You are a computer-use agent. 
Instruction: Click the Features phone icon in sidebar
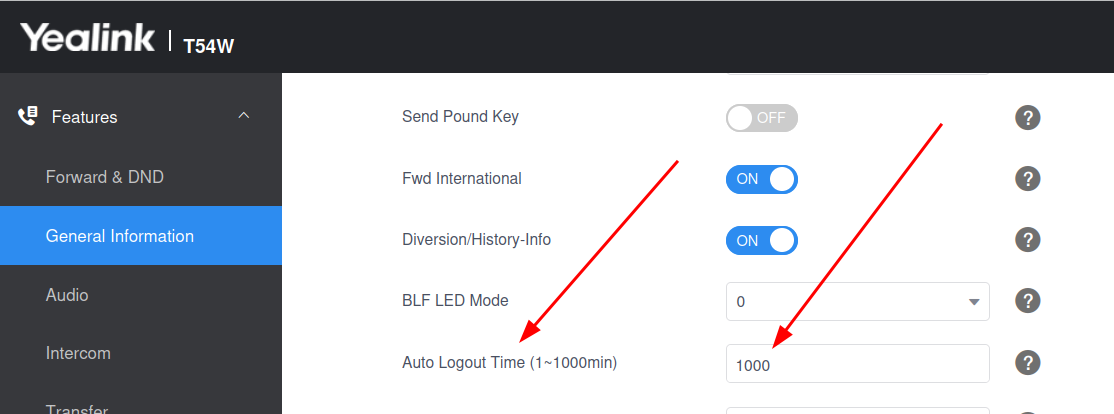(x=28, y=116)
